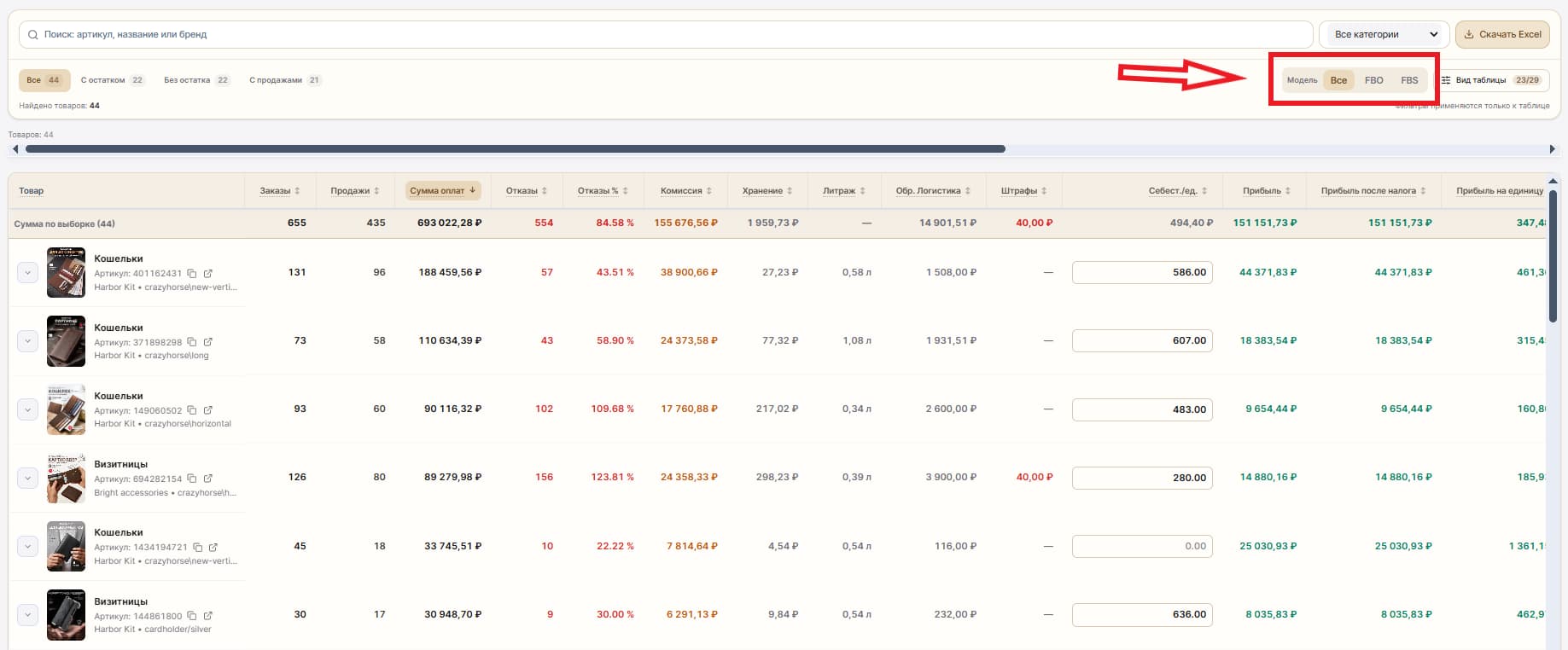Screen dimensions: 1568x650
Task: Click table view settings icon
Action: [x=1446, y=80]
